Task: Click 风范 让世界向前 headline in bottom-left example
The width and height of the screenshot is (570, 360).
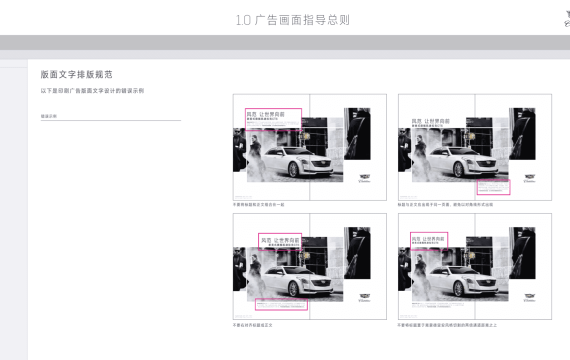Action: coord(280,240)
